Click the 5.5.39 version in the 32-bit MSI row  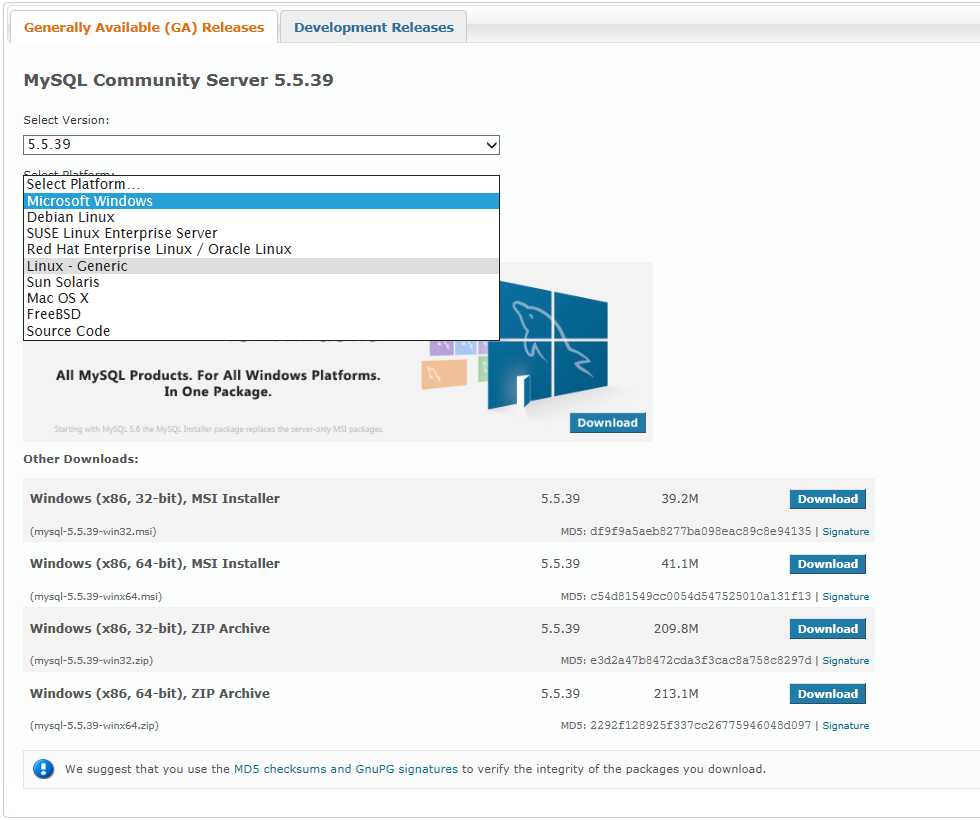tap(560, 499)
